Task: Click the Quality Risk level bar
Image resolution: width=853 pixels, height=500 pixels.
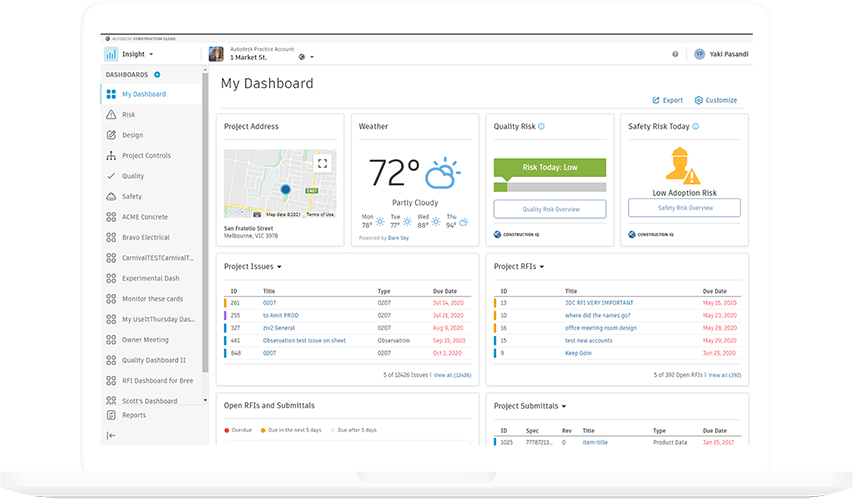Action: pyautogui.click(x=549, y=186)
